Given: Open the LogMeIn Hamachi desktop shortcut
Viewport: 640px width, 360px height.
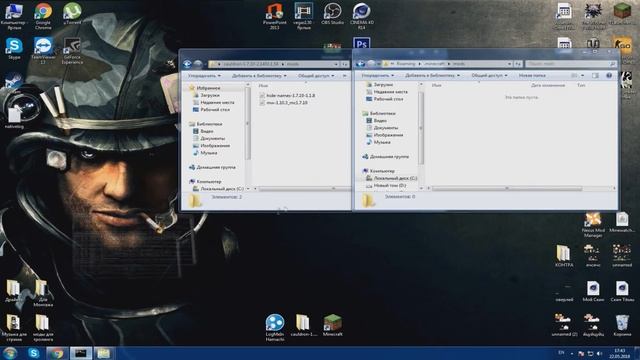Looking at the screenshot, I should pyautogui.click(x=274, y=327).
